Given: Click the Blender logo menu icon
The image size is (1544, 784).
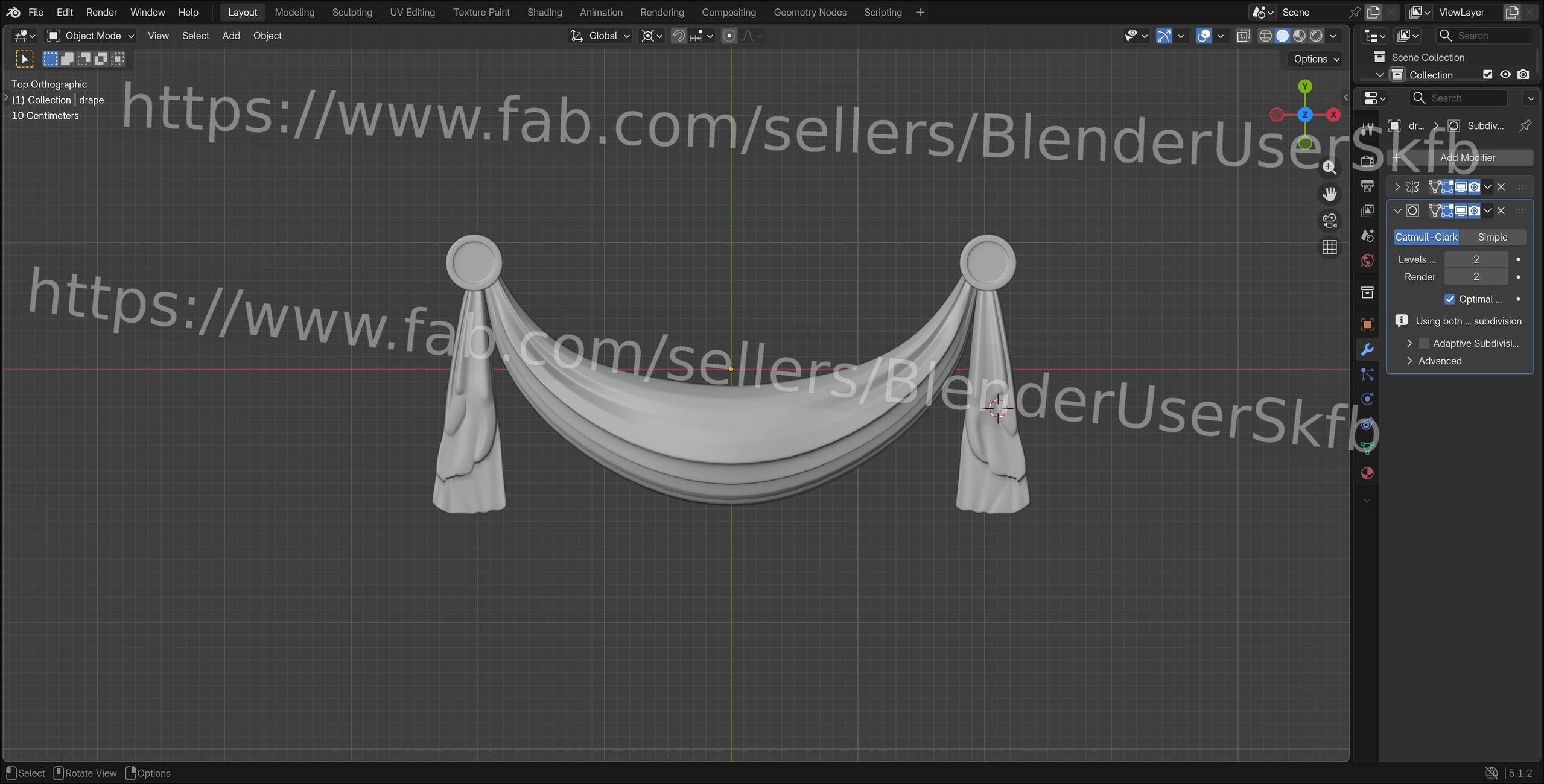Looking at the screenshot, I should click(13, 12).
